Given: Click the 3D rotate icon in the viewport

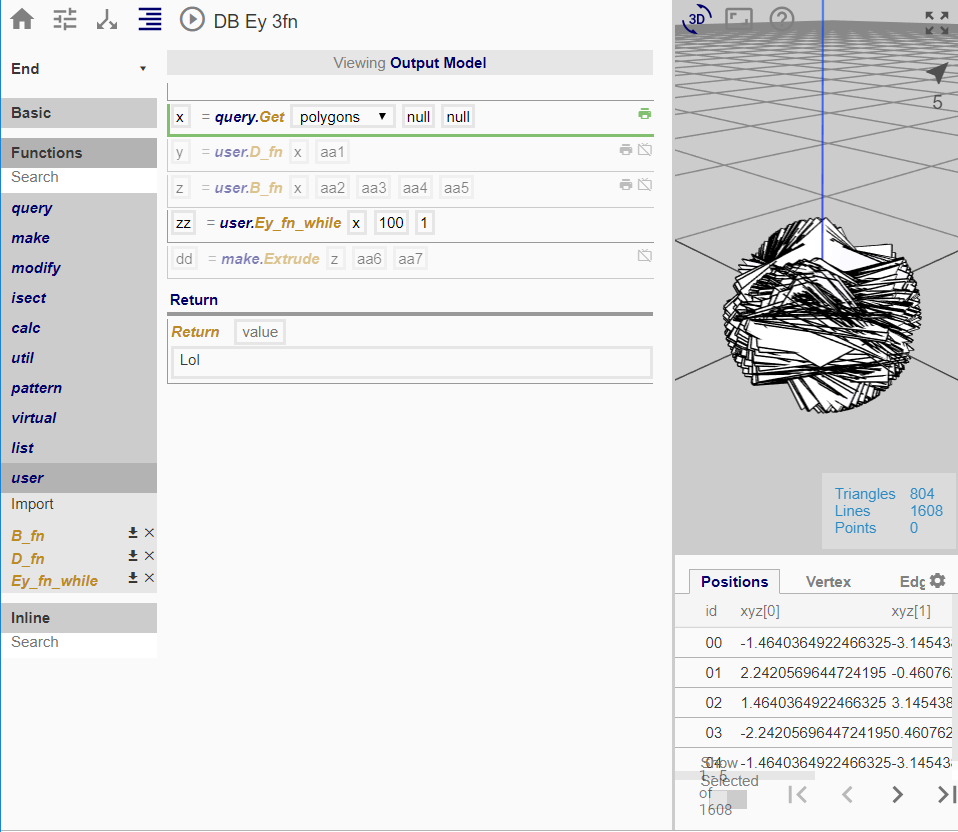Looking at the screenshot, I should pos(694,18).
